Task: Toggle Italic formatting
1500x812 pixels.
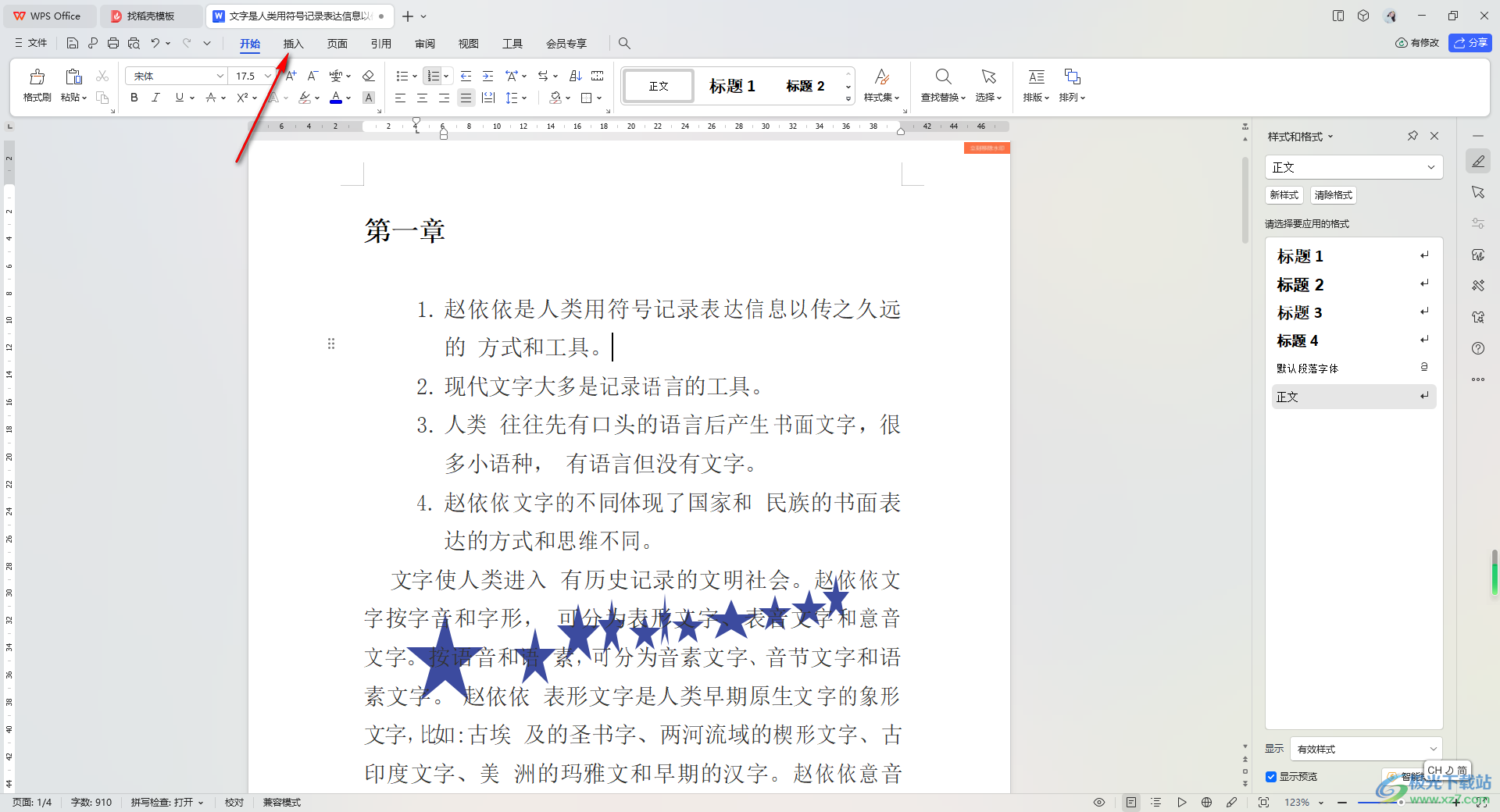Action: [x=156, y=98]
